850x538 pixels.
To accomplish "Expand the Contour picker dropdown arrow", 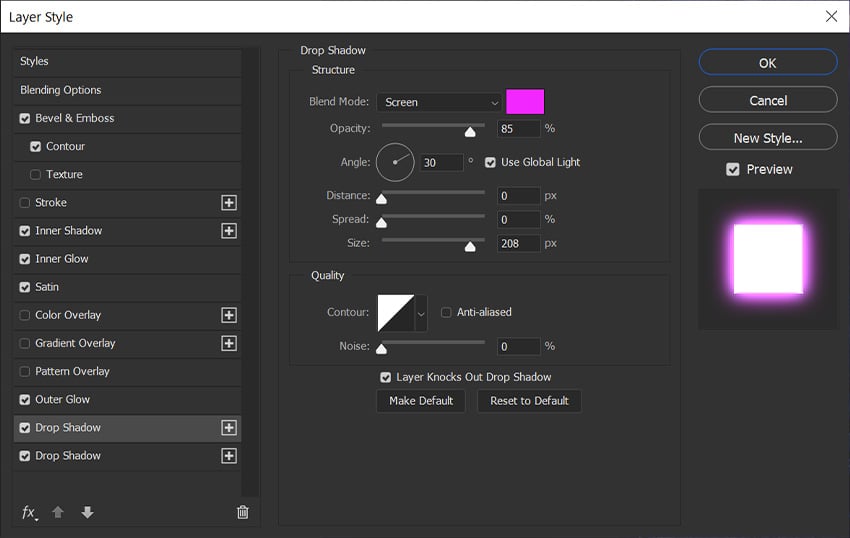I will [421, 313].
